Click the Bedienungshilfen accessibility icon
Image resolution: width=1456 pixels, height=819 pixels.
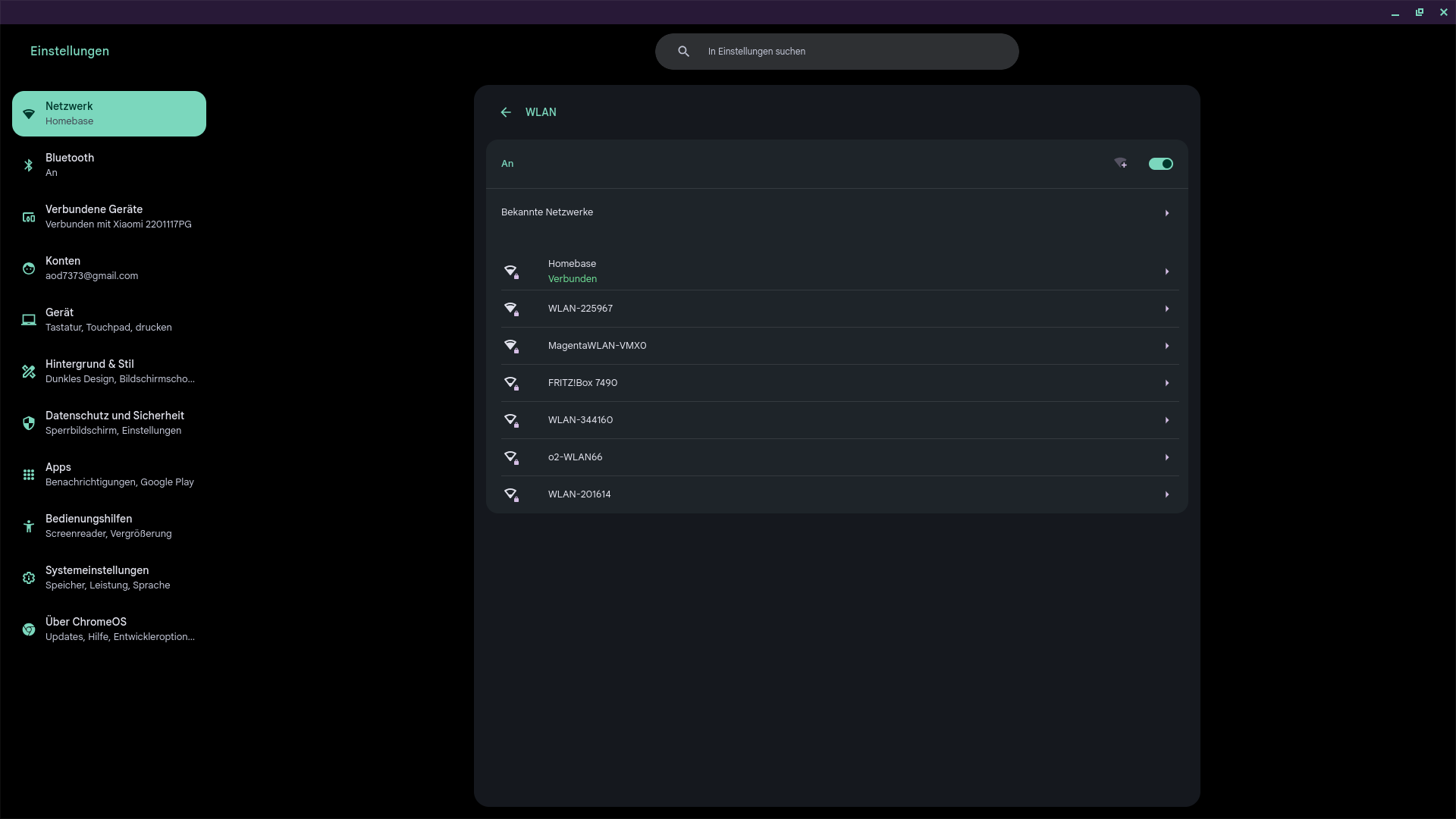pos(29,526)
